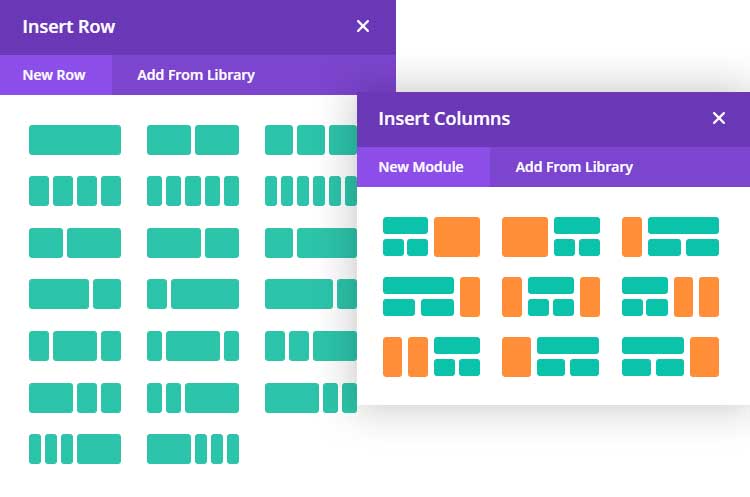Choose three-fifths, fifth, fifth three-column layout

311,398
